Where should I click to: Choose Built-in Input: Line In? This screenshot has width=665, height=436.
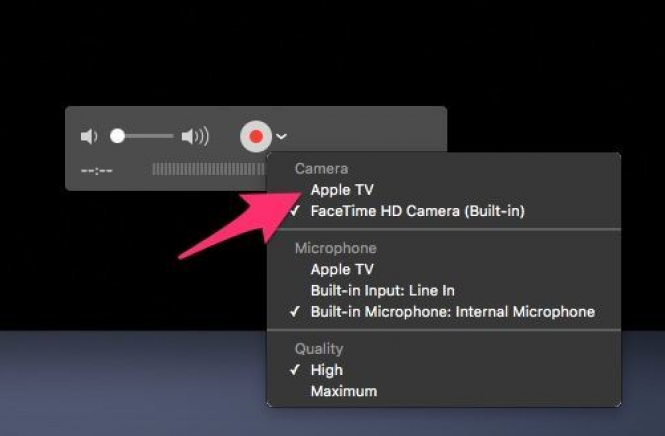pyautogui.click(x=383, y=291)
